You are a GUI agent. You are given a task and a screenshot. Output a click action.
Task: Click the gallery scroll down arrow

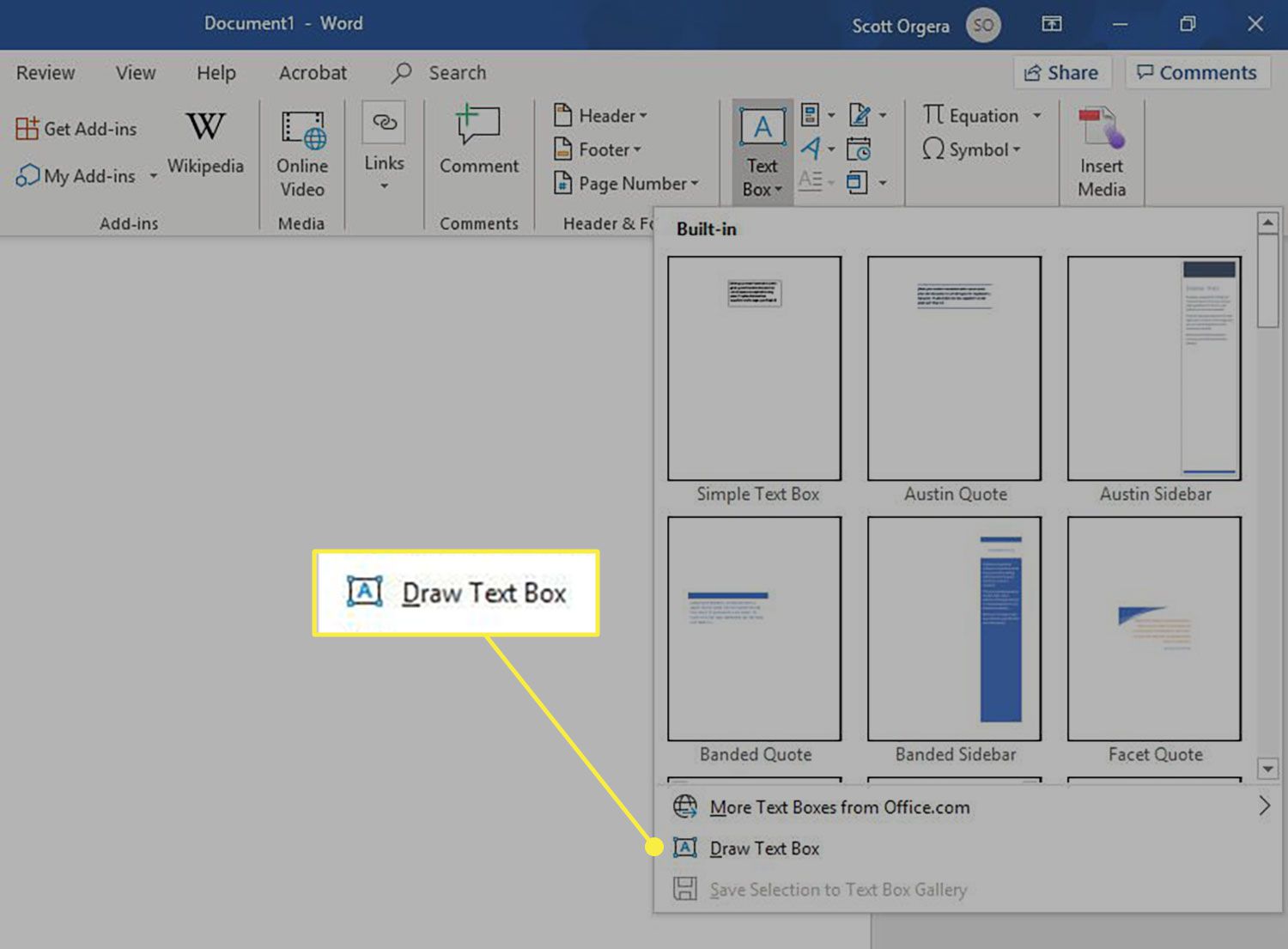[1267, 768]
